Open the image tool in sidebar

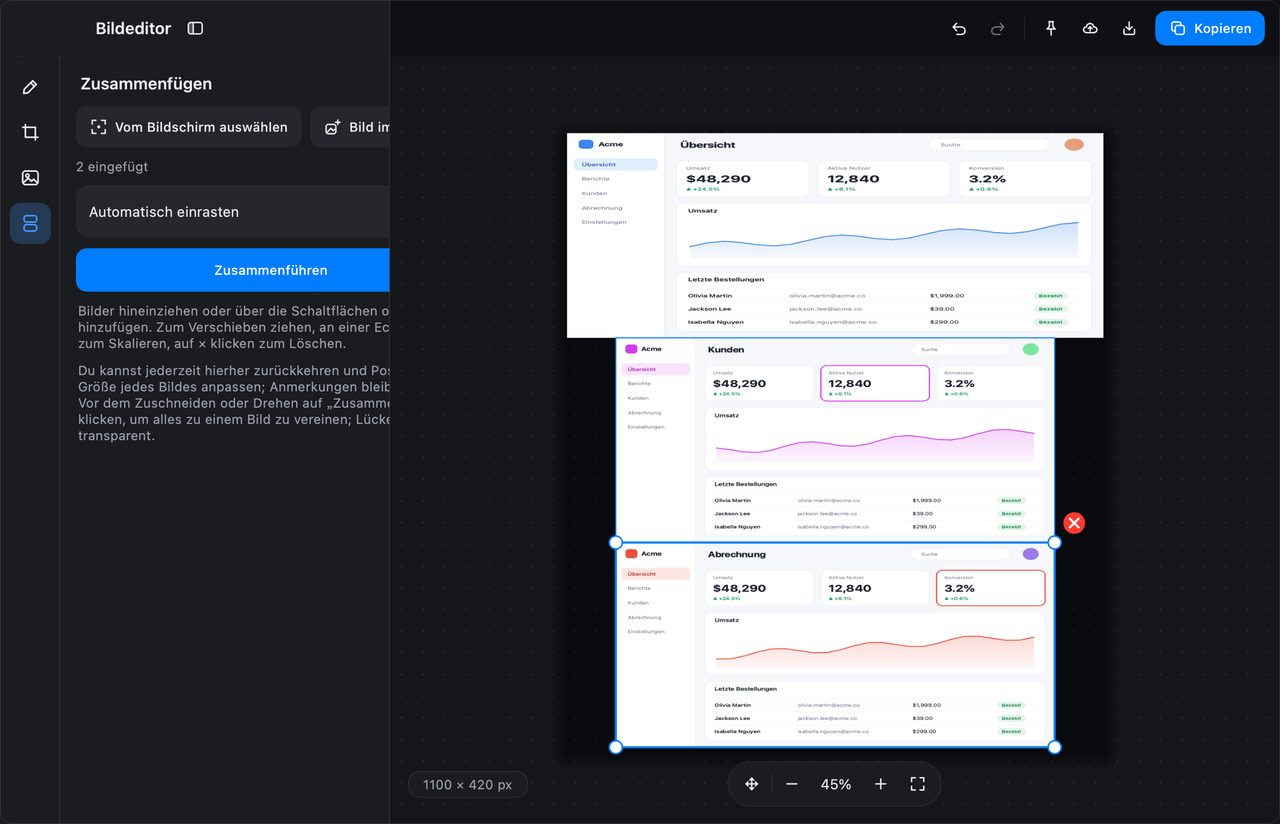click(x=30, y=178)
